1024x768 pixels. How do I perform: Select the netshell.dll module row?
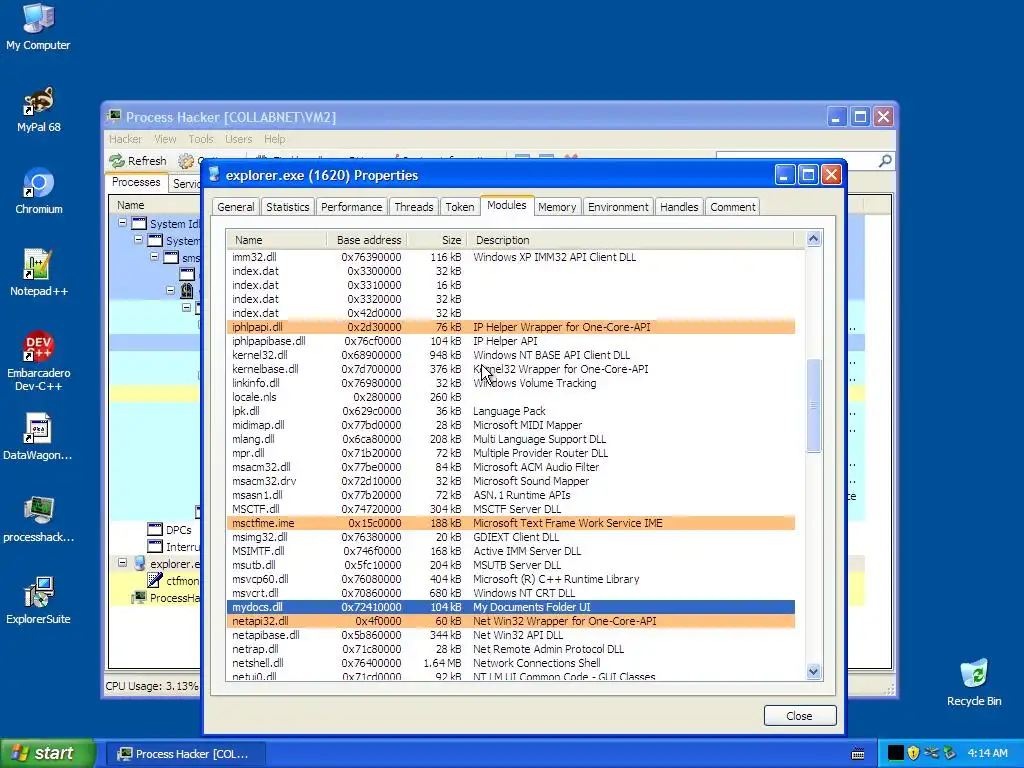click(511, 663)
